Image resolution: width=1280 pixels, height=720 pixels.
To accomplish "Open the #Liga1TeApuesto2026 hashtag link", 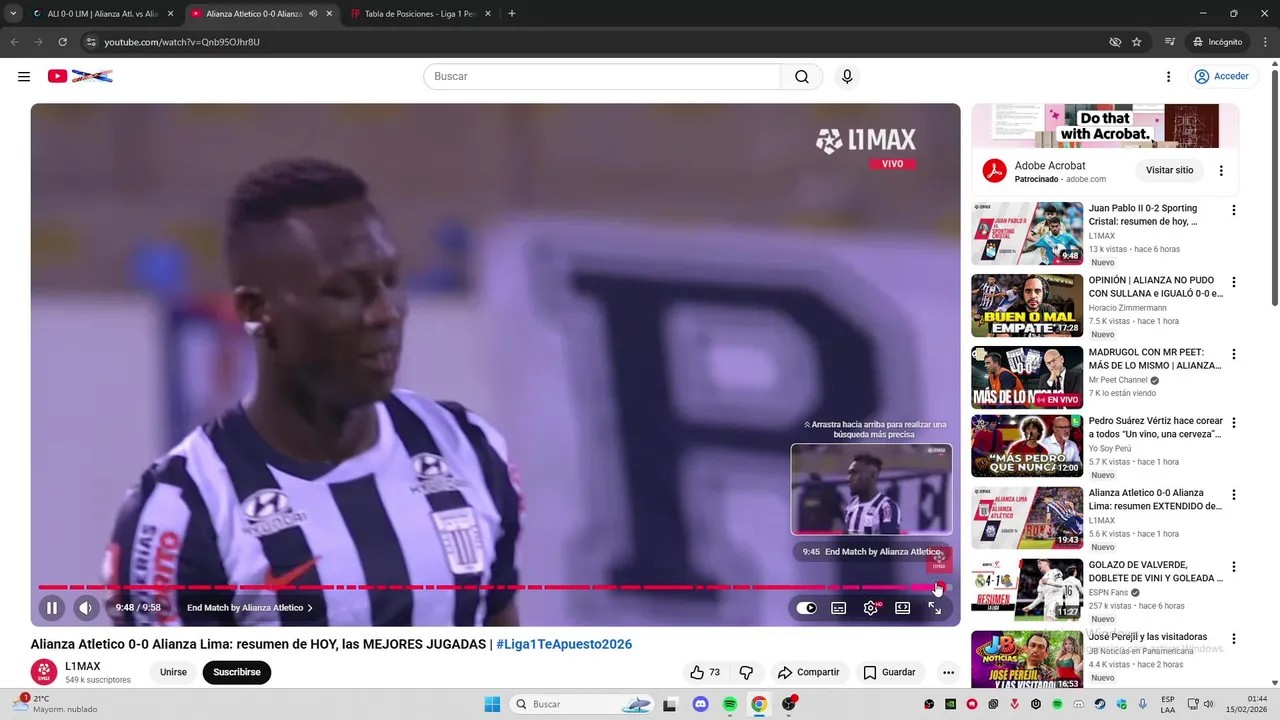I will 564,644.
